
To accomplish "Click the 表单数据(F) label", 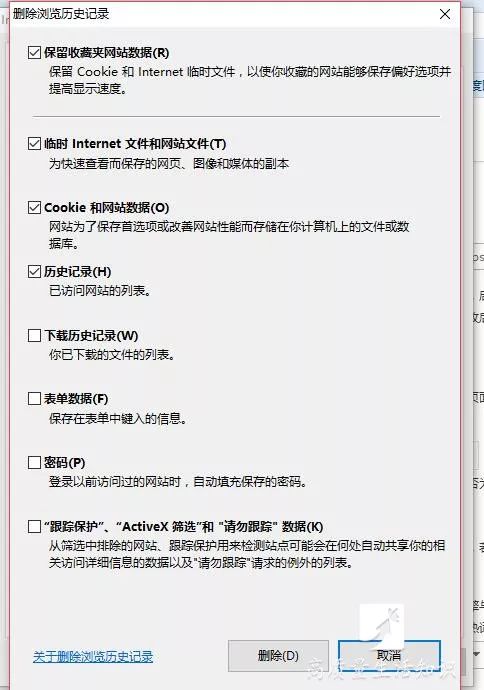I will pyautogui.click(x=76, y=399).
